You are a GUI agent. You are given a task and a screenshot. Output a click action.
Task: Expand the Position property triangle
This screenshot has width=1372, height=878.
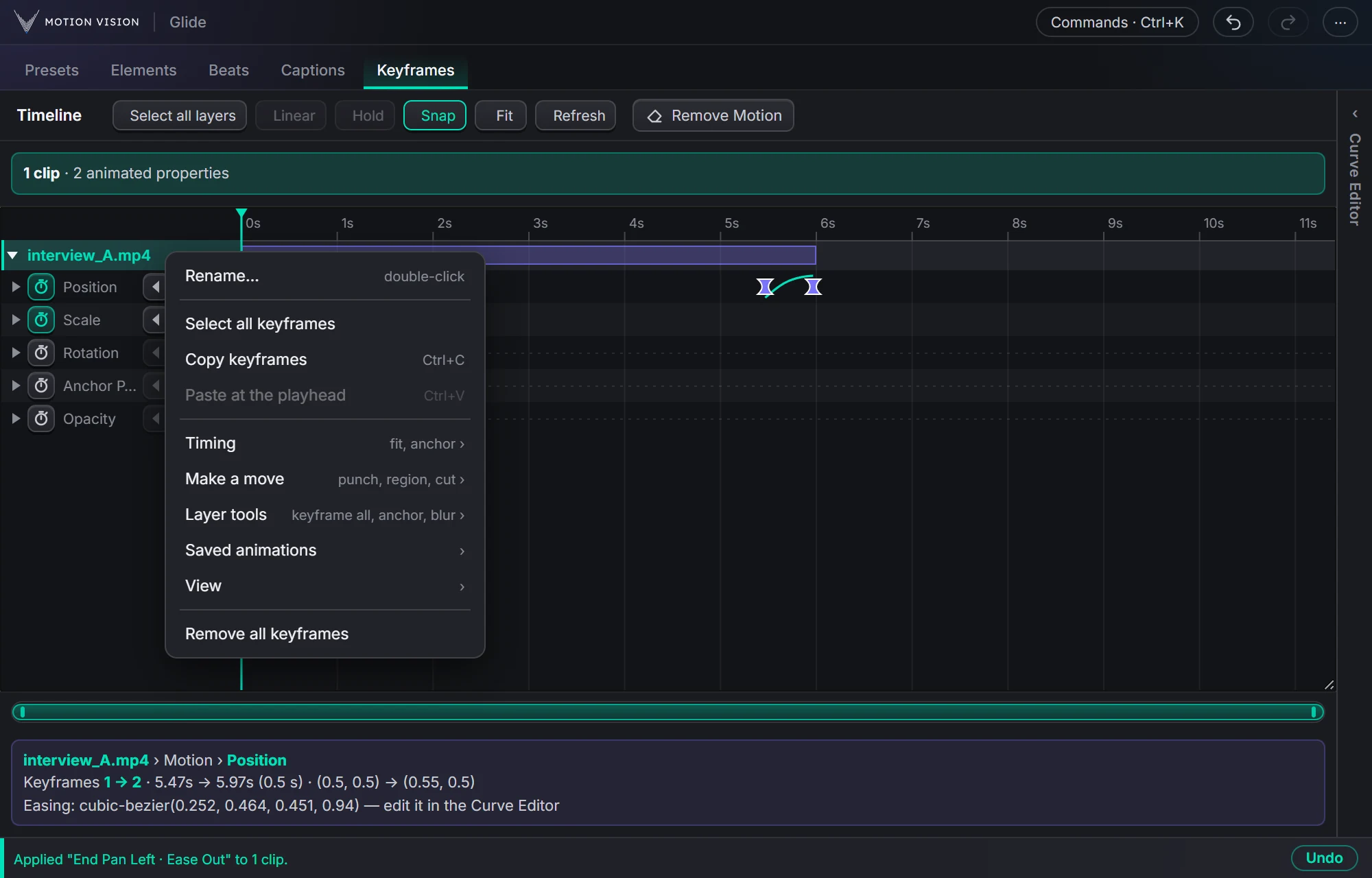coord(15,287)
